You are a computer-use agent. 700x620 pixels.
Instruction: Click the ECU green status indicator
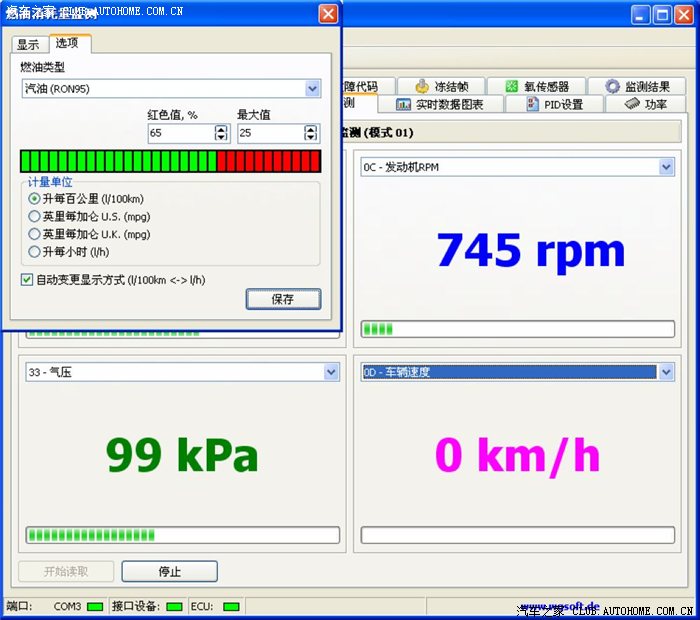(x=231, y=606)
